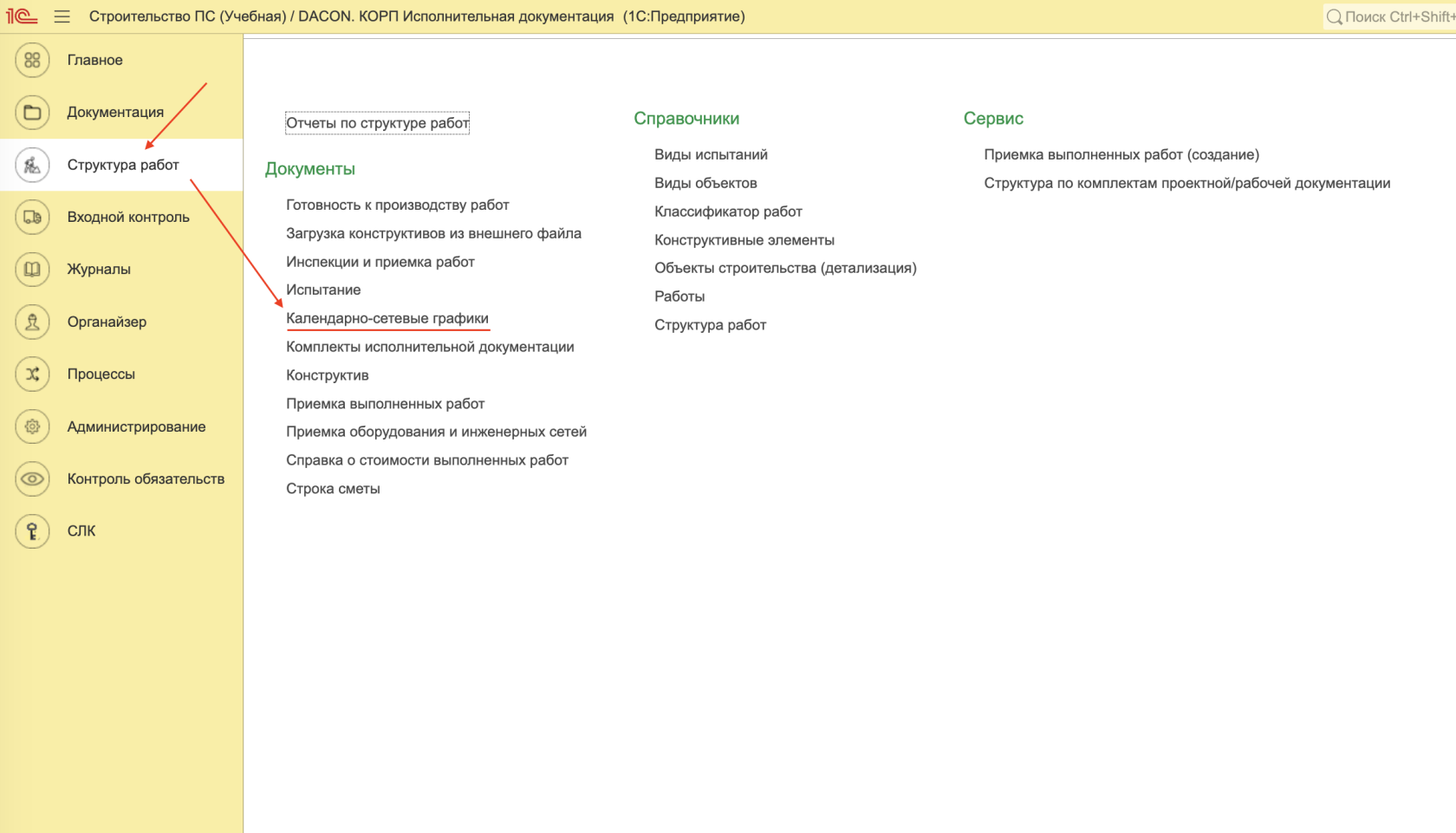The width and height of the screenshot is (1456, 833).
Task: Click the Справочники group heading
Action: (686, 119)
